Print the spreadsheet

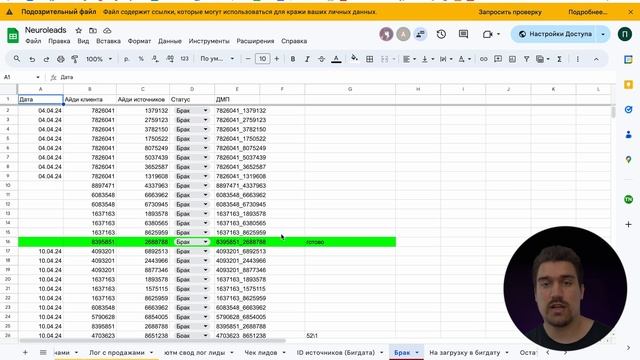click(60, 59)
